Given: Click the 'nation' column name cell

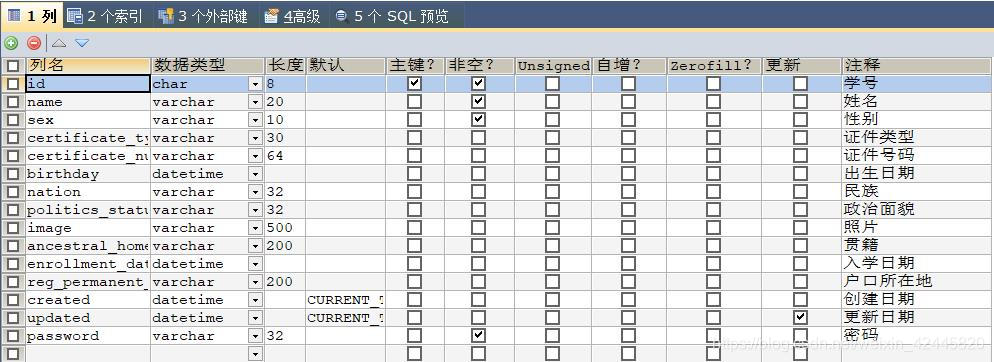Looking at the screenshot, I should [x=87, y=191].
